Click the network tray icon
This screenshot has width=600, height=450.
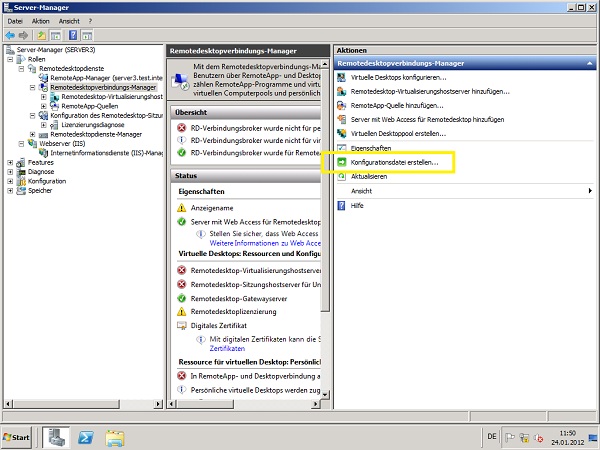pyautogui.click(x=524, y=437)
